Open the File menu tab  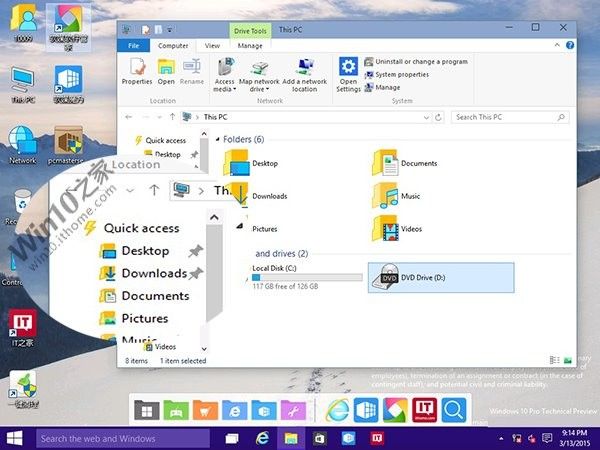[132, 45]
